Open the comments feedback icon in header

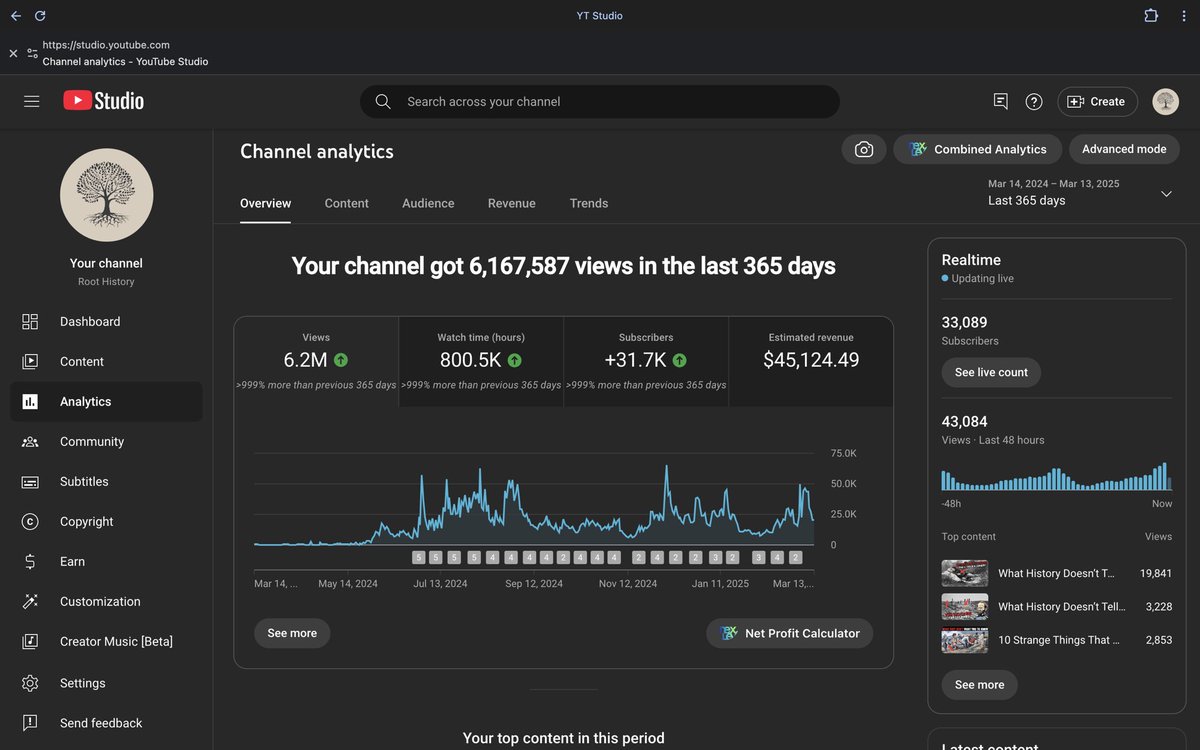1000,101
